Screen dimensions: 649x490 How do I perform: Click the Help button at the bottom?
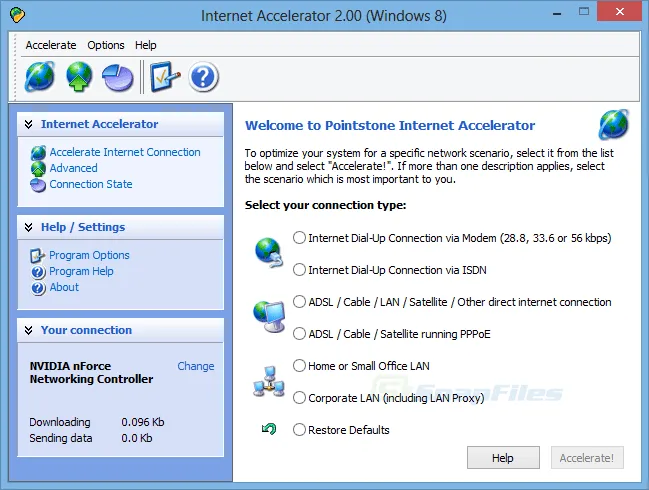(503, 458)
